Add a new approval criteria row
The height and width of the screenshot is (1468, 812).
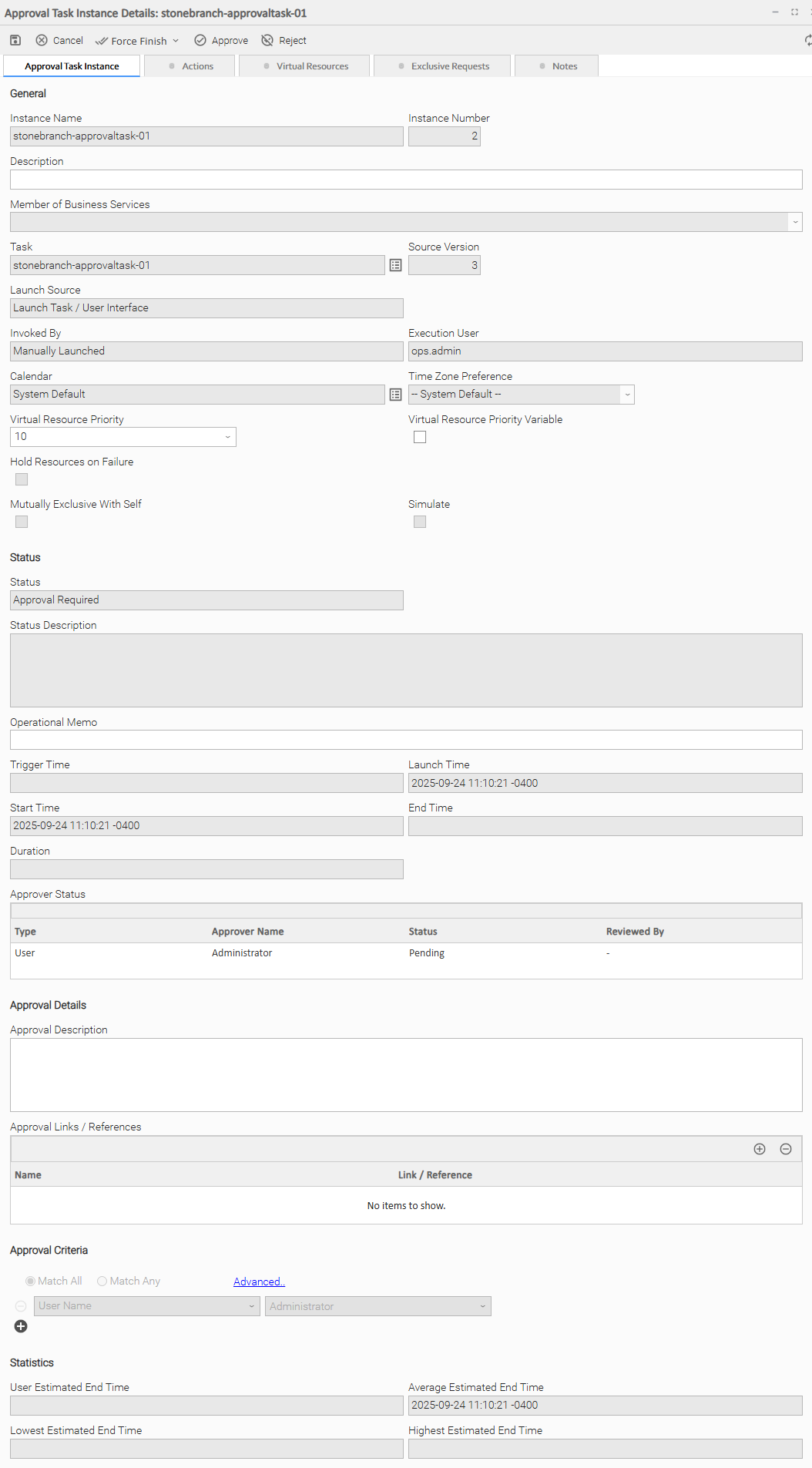point(21,1326)
